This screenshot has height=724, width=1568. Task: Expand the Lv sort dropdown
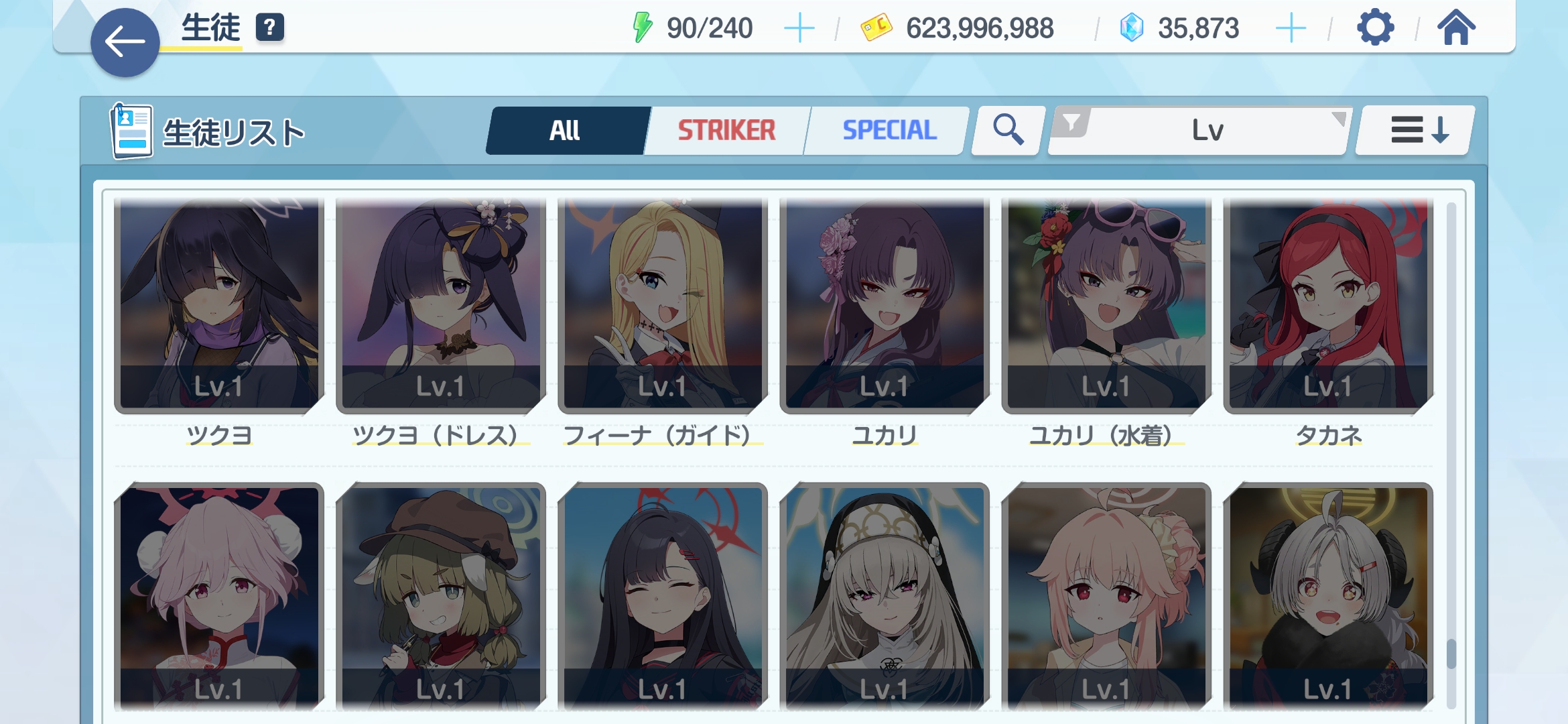click(1199, 130)
